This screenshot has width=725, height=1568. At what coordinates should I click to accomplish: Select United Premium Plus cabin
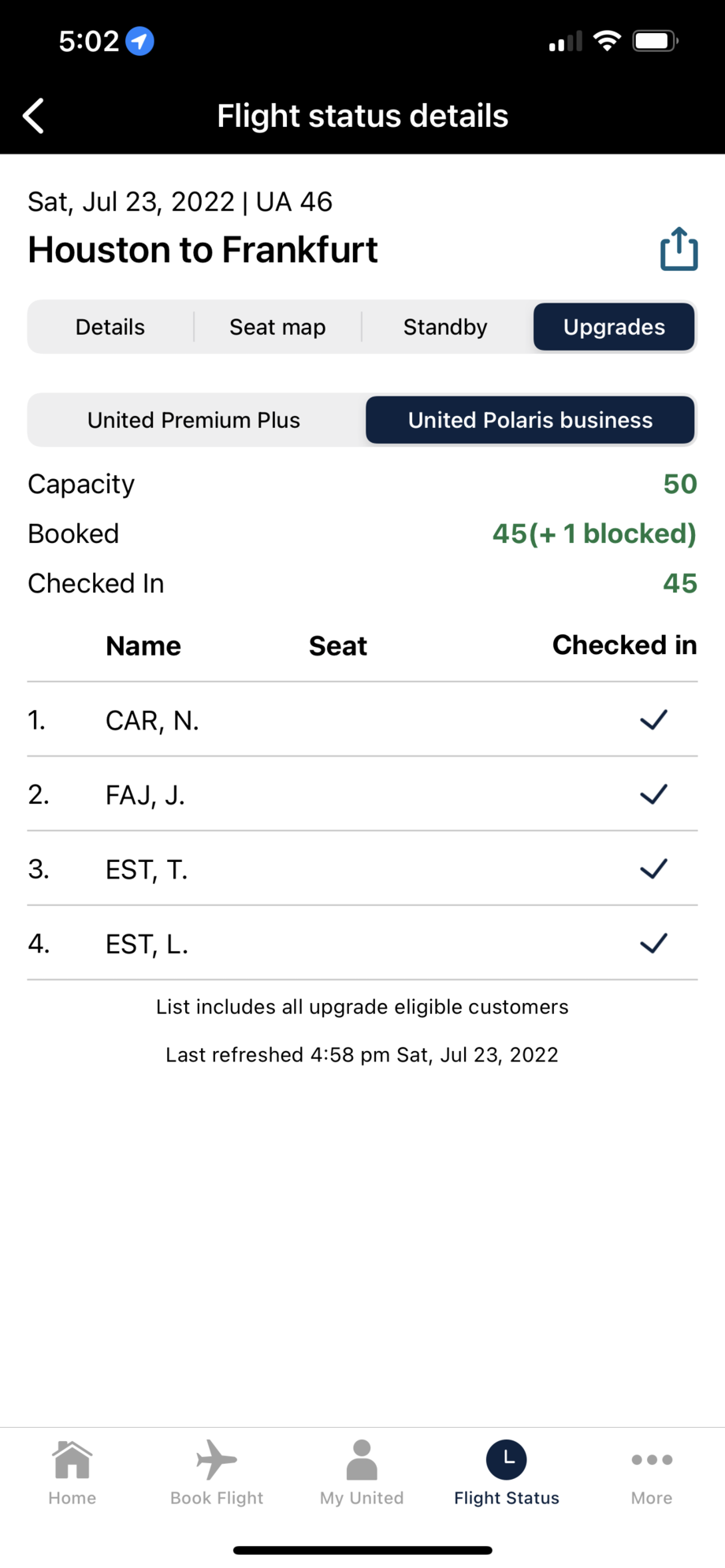[194, 420]
